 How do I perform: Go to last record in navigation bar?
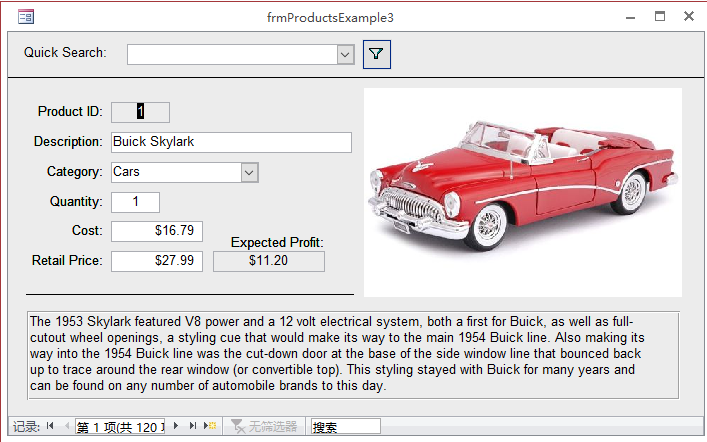(x=193, y=426)
